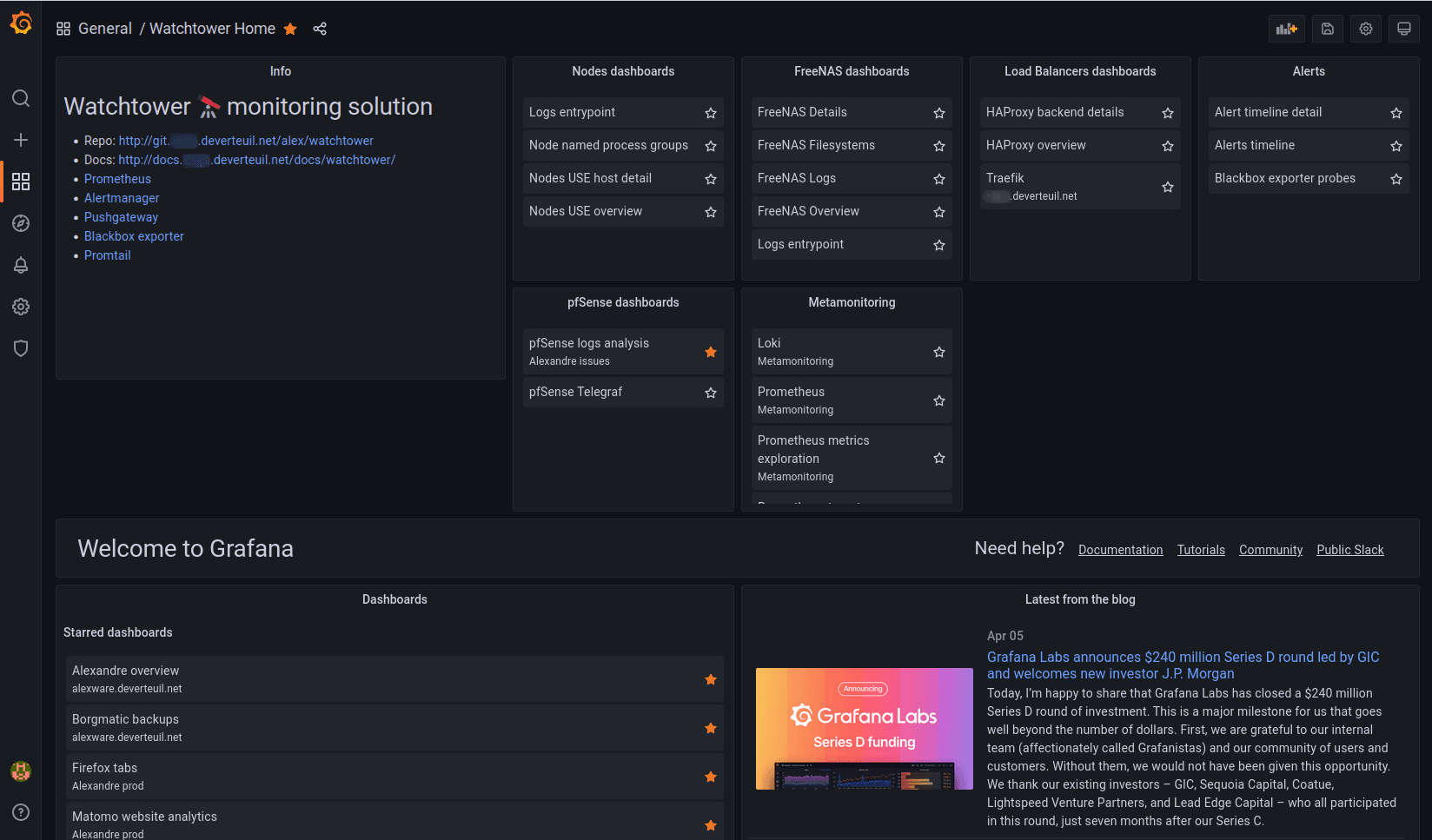Open the Server Admin shield icon
Image resolution: width=1432 pixels, height=840 pixels.
tap(21, 347)
